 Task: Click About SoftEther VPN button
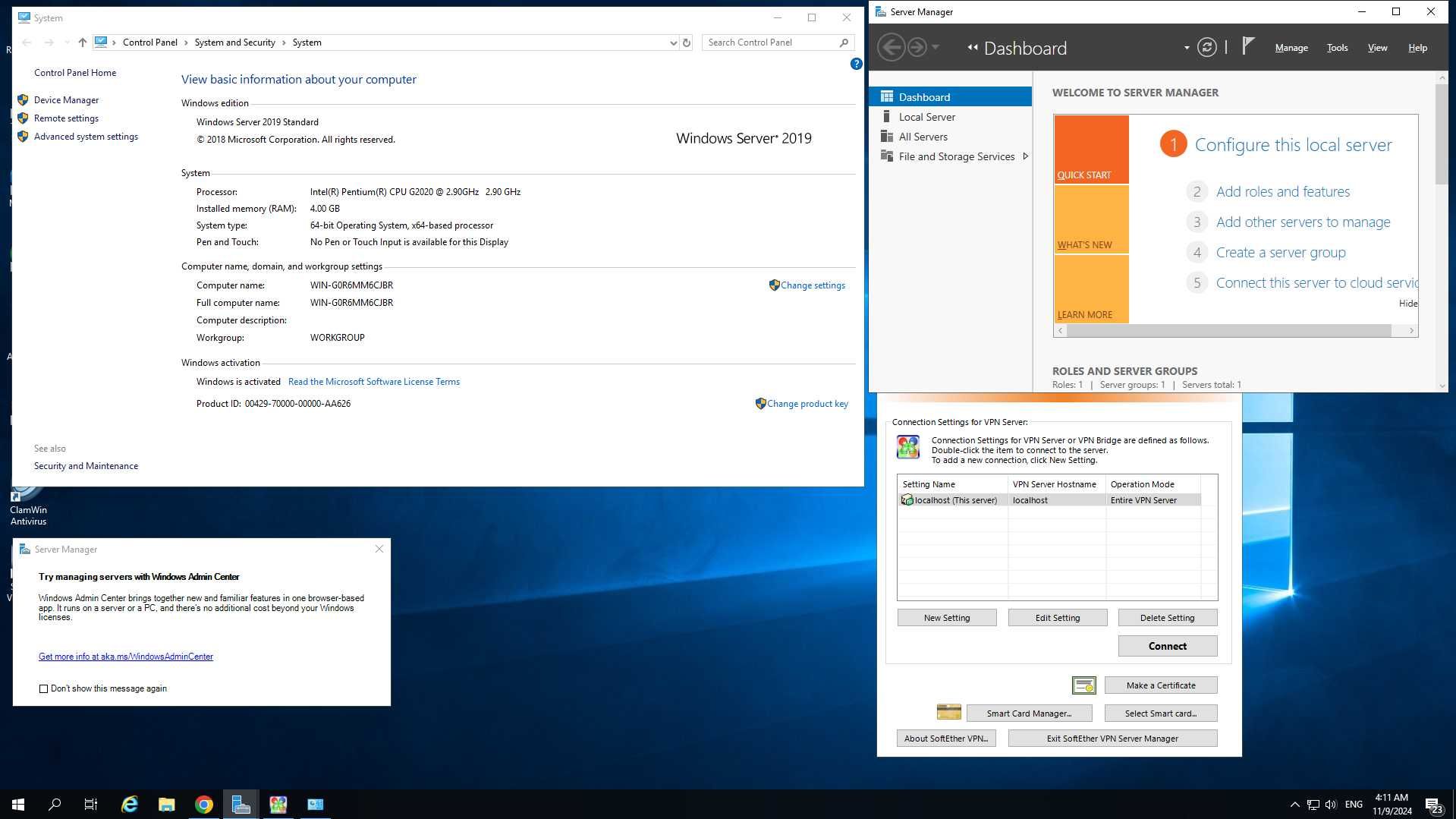pyautogui.click(x=945, y=739)
